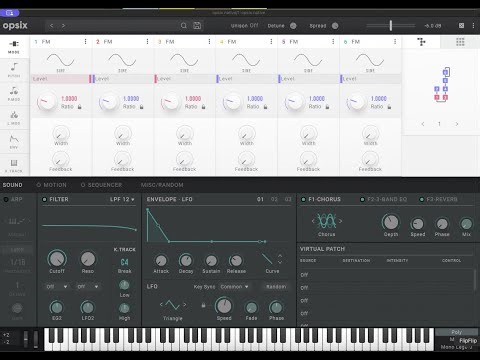
Task: Open the K.Track page in sidebar
Action: coord(14,166)
